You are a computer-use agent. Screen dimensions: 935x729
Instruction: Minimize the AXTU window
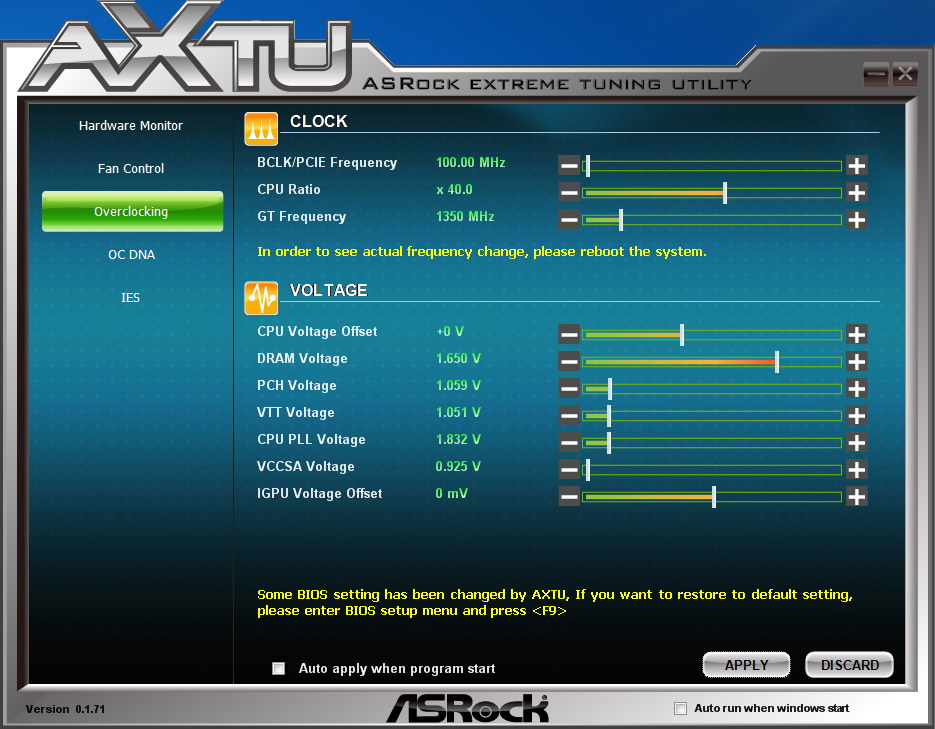(876, 75)
